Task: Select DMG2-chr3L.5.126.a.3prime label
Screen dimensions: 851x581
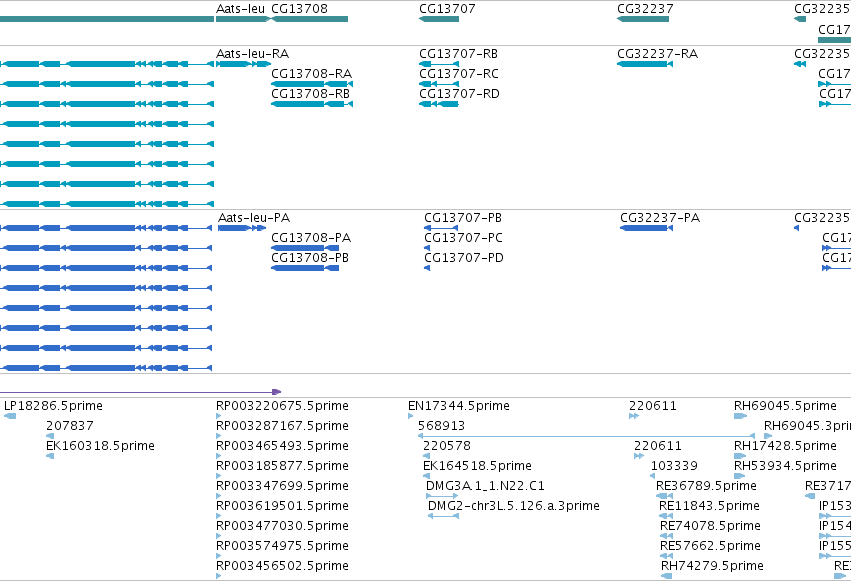Action: (x=514, y=506)
